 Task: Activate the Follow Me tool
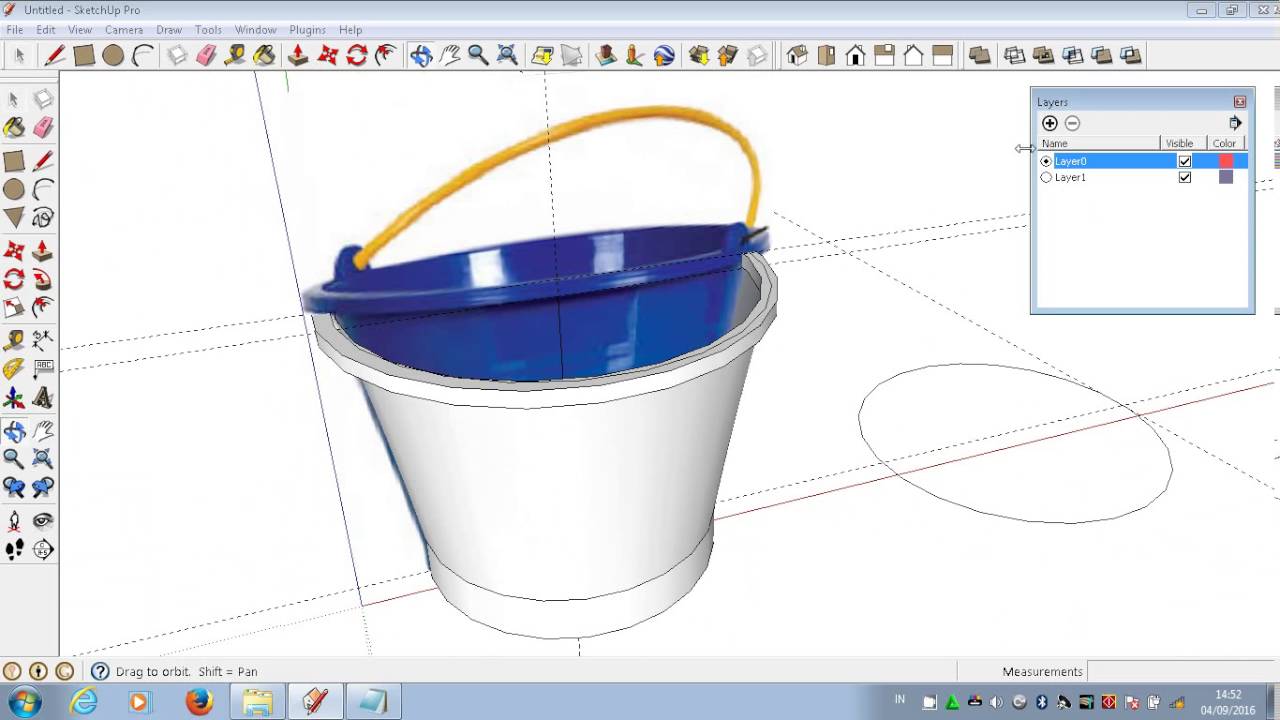click(x=43, y=279)
